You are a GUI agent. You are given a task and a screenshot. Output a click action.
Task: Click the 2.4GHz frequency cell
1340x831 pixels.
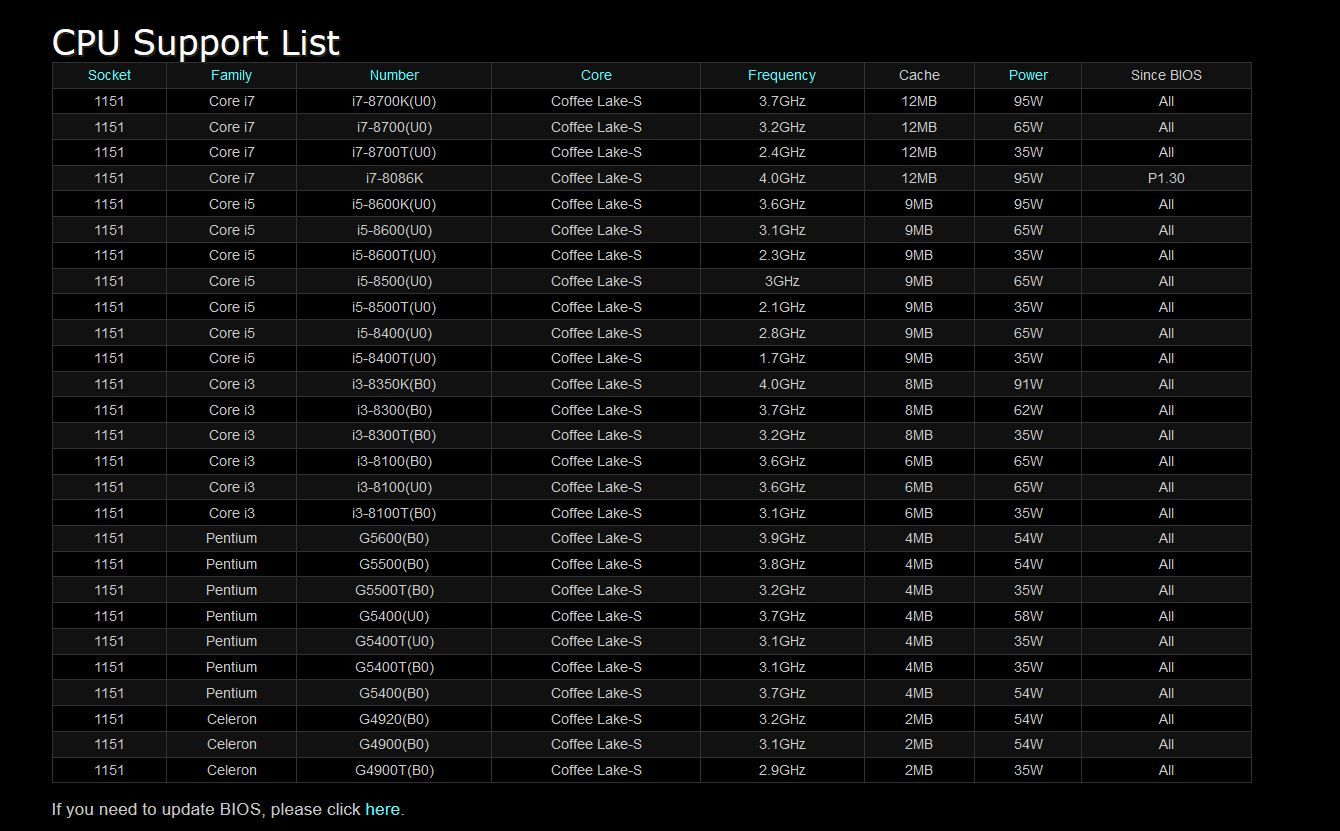tap(782, 152)
